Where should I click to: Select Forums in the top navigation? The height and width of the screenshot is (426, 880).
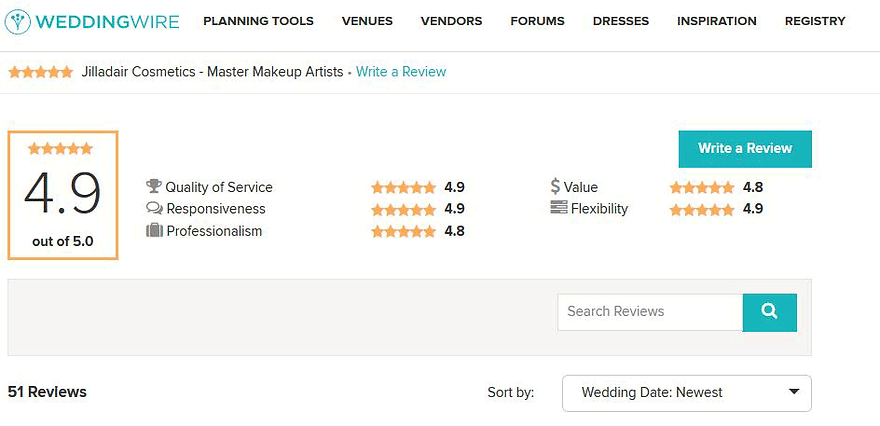point(537,21)
